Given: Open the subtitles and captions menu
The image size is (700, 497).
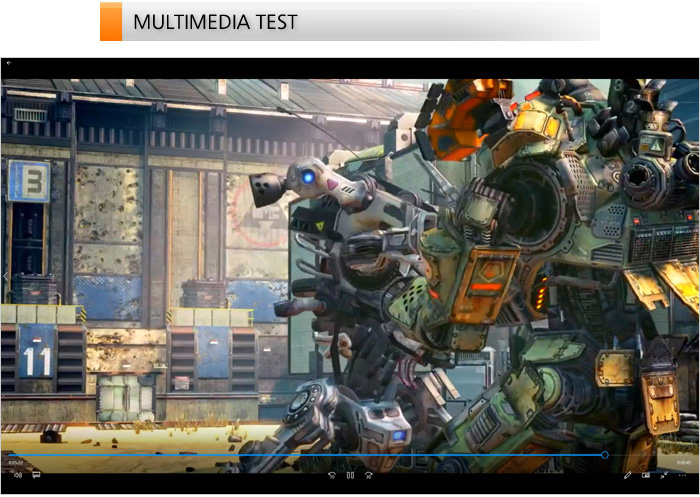Looking at the screenshot, I should coord(36,475).
